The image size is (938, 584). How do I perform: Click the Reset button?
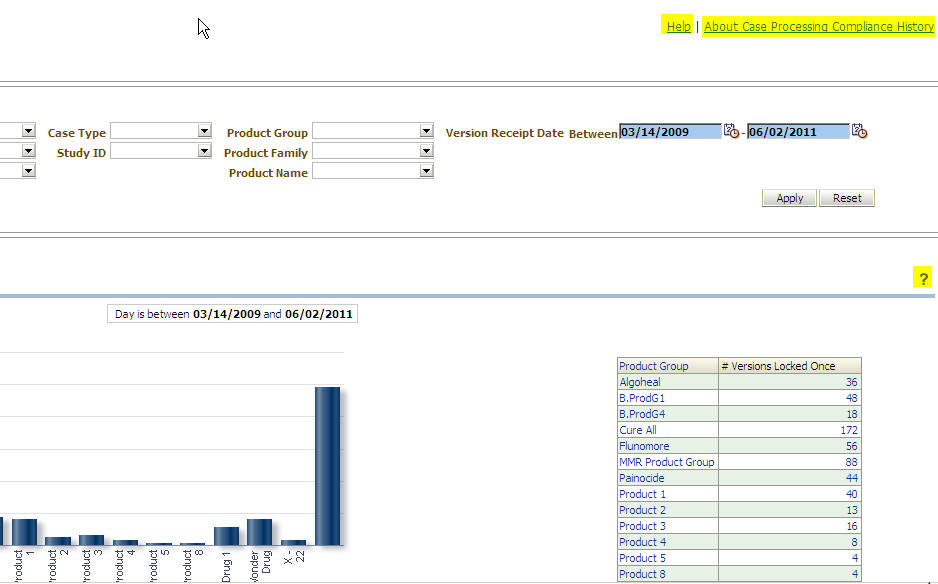coord(847,198)
